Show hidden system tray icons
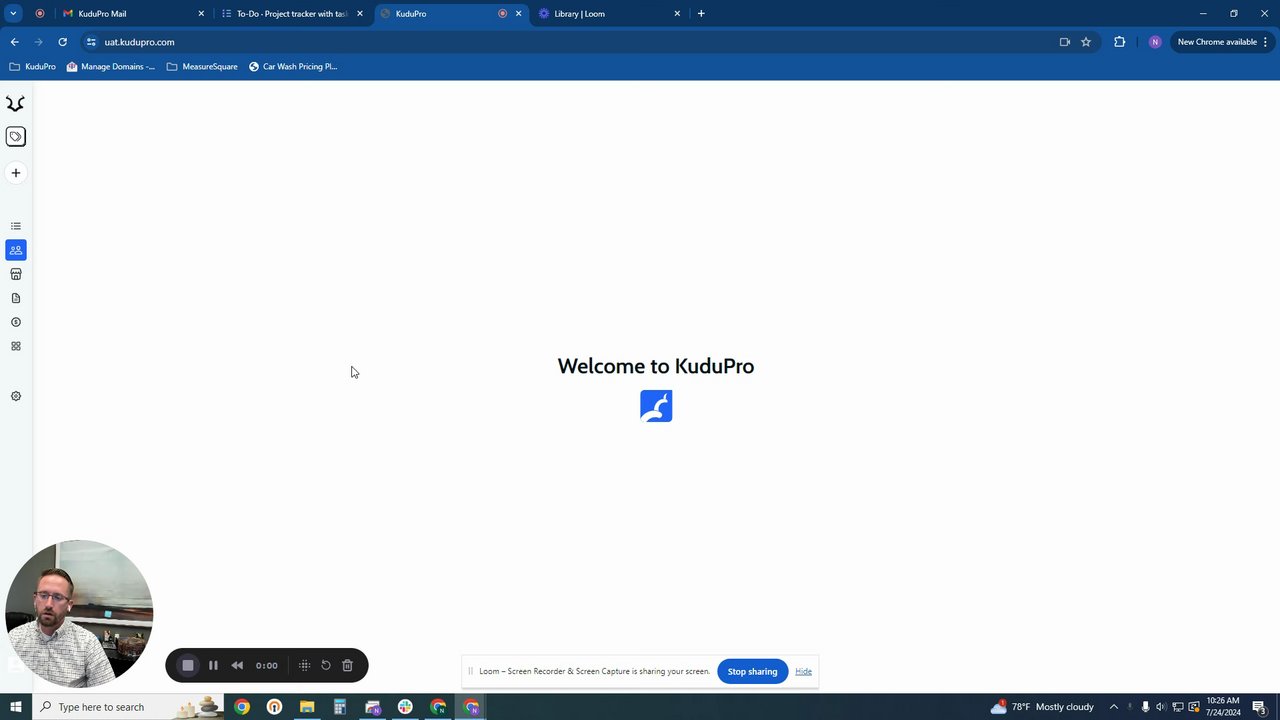 click(x=1113, y=707)
